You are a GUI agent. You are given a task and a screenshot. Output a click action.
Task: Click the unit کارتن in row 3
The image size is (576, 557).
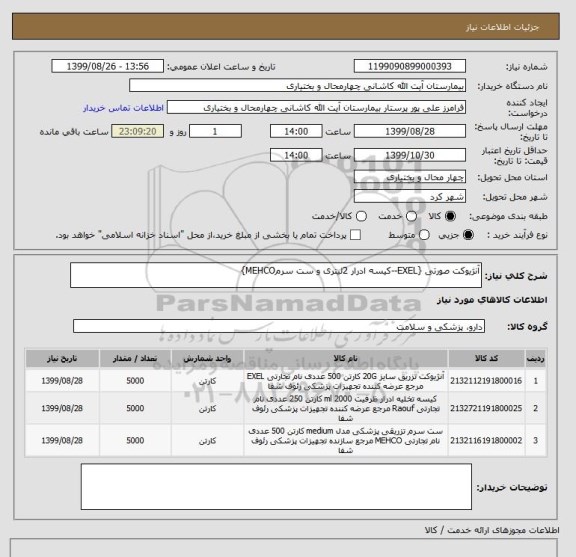207,441
